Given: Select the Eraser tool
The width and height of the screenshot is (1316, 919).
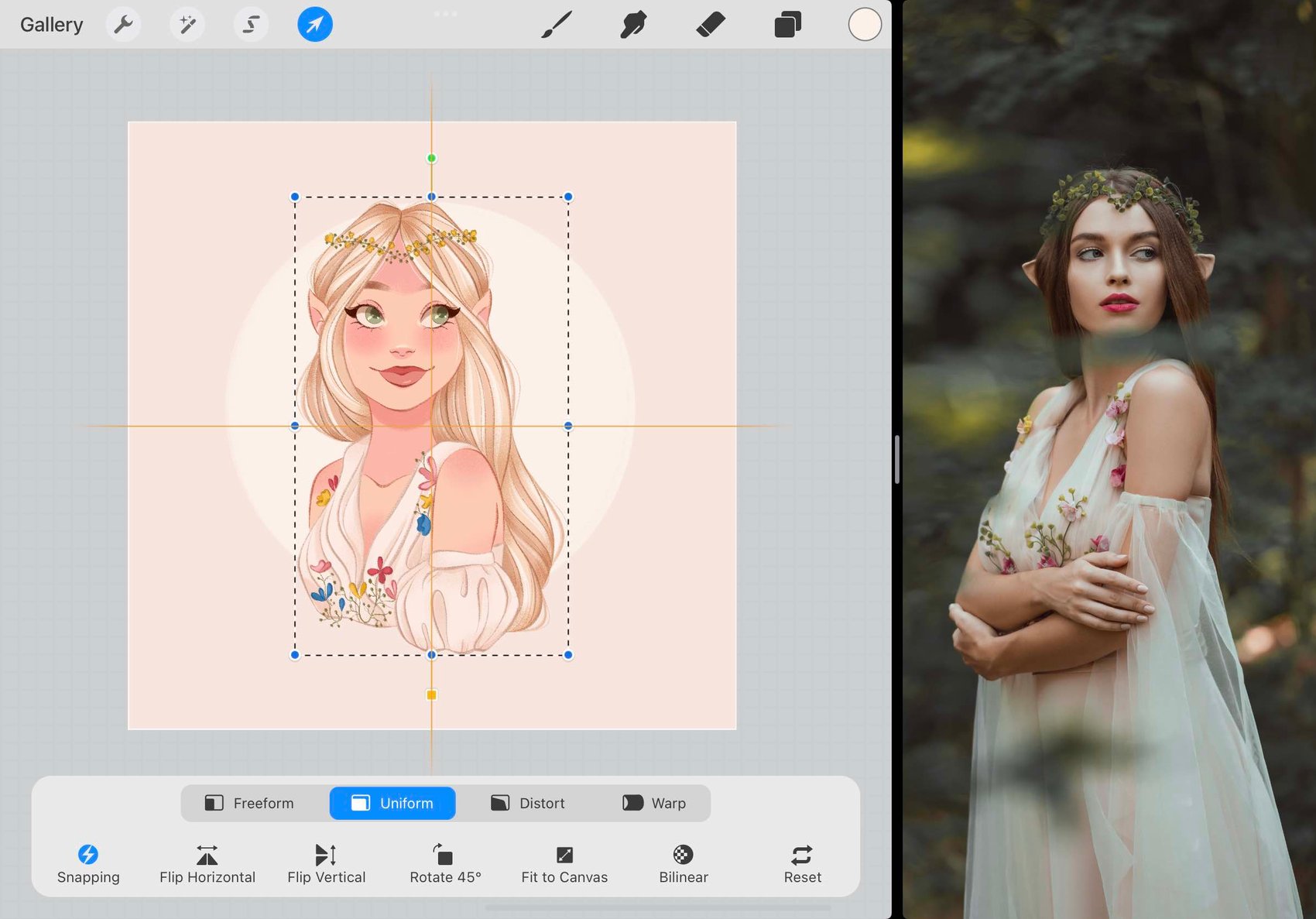Looking at the screenshot, I should [x=711, y=25].
